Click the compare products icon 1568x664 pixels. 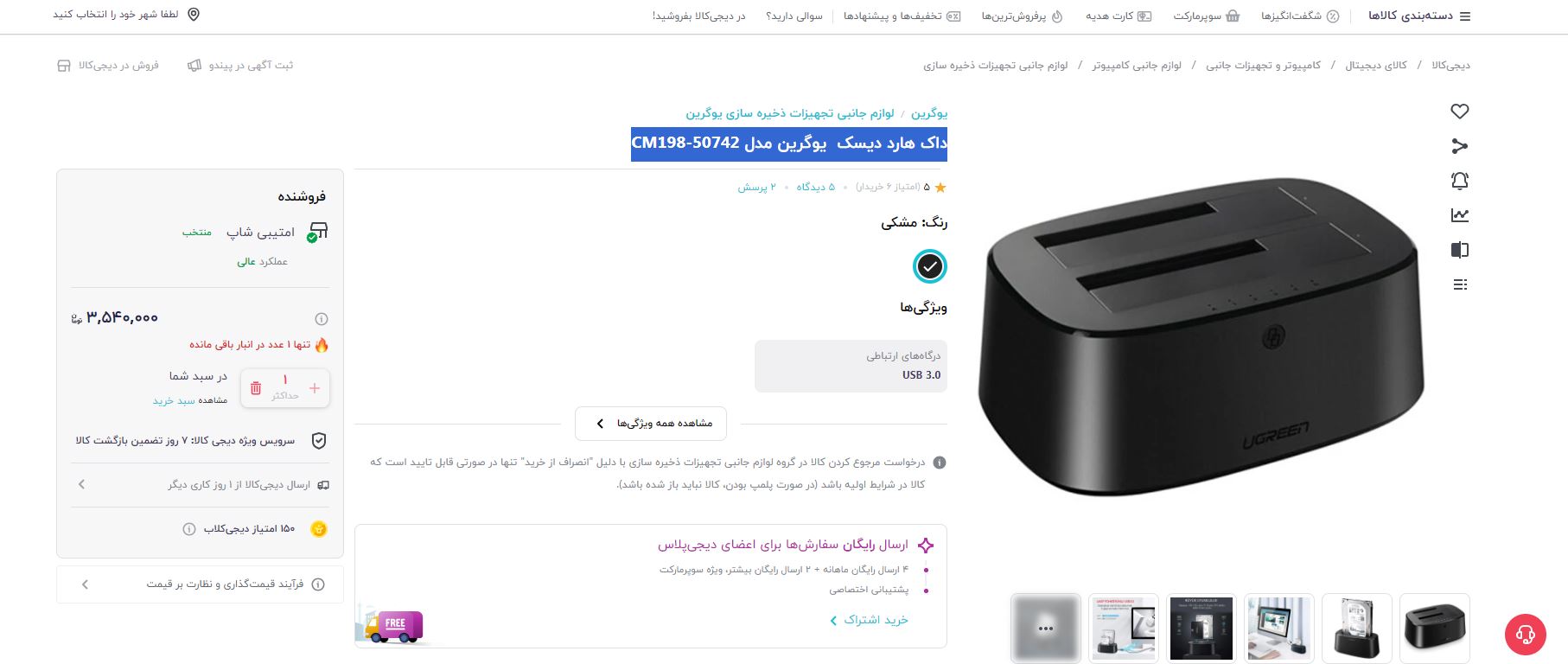[1460, 250]
